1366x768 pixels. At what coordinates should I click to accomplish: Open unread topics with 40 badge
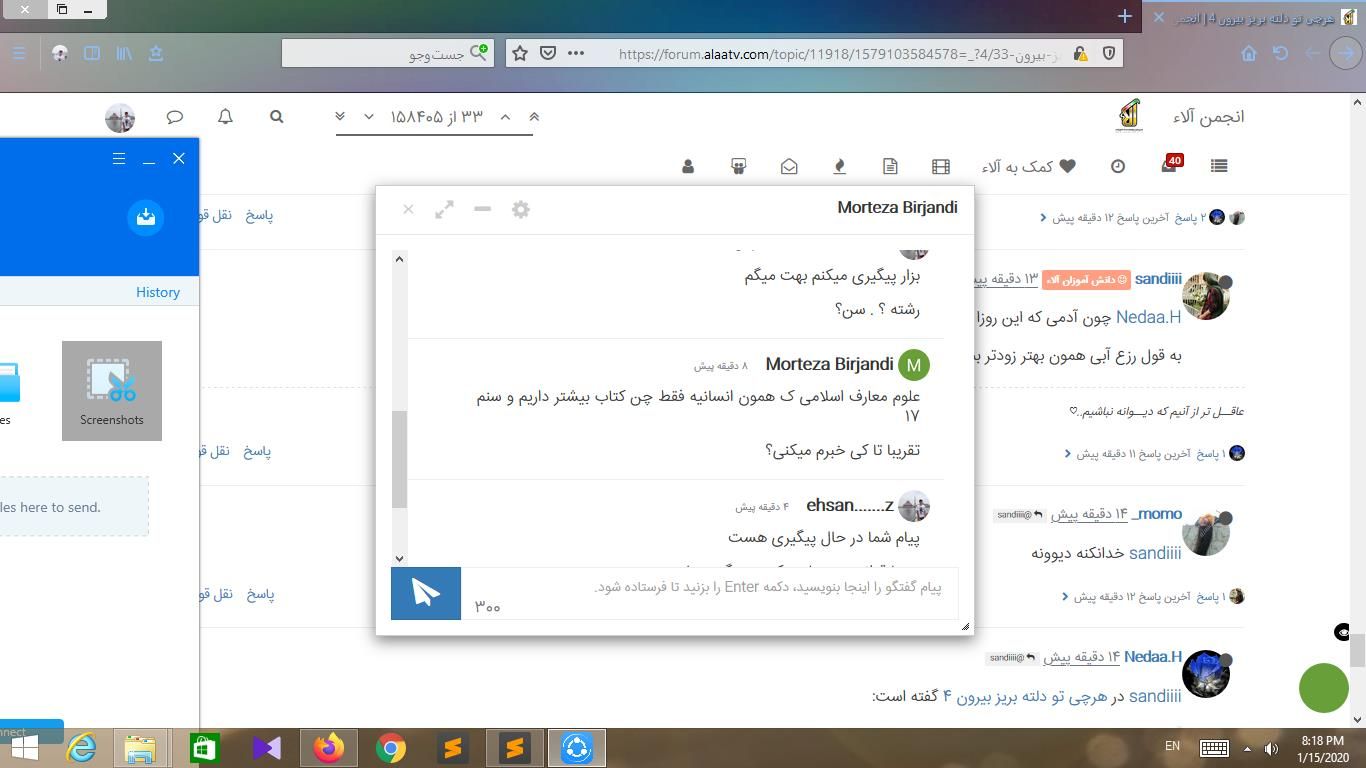(1168, 166)
